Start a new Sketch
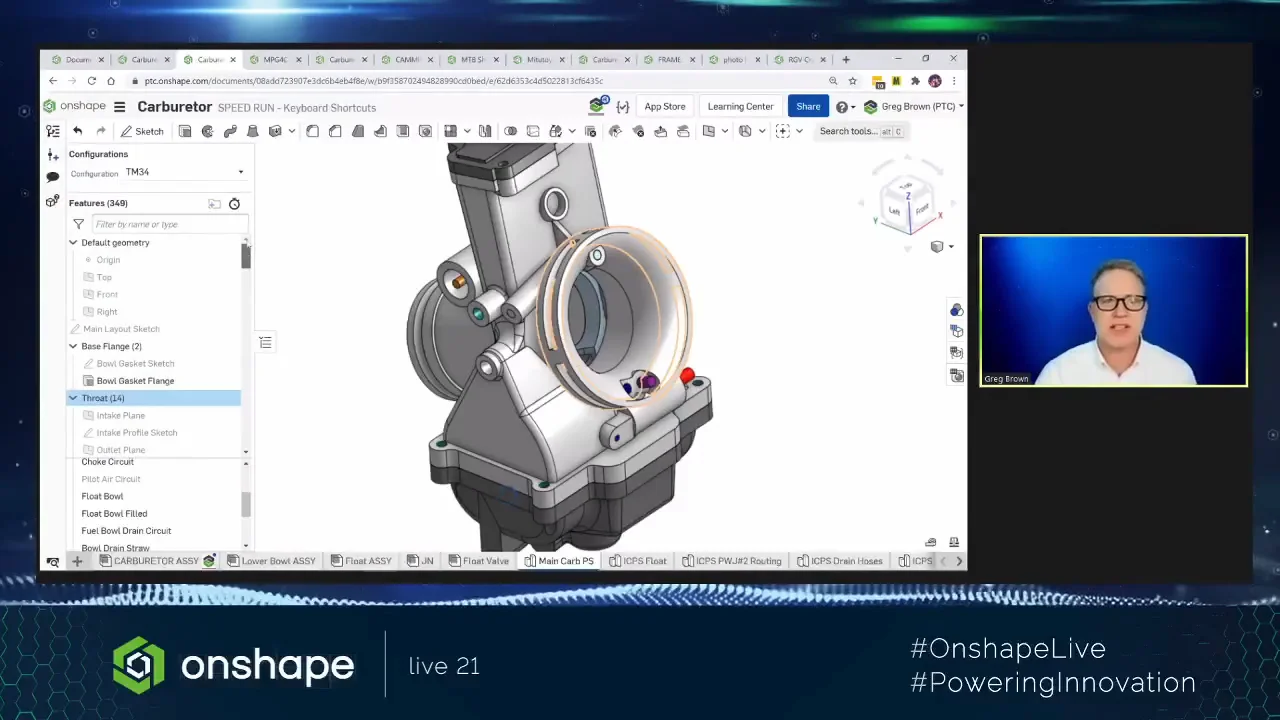The width and height of the screenshot is (1280, 720). (x=142, y=131)
